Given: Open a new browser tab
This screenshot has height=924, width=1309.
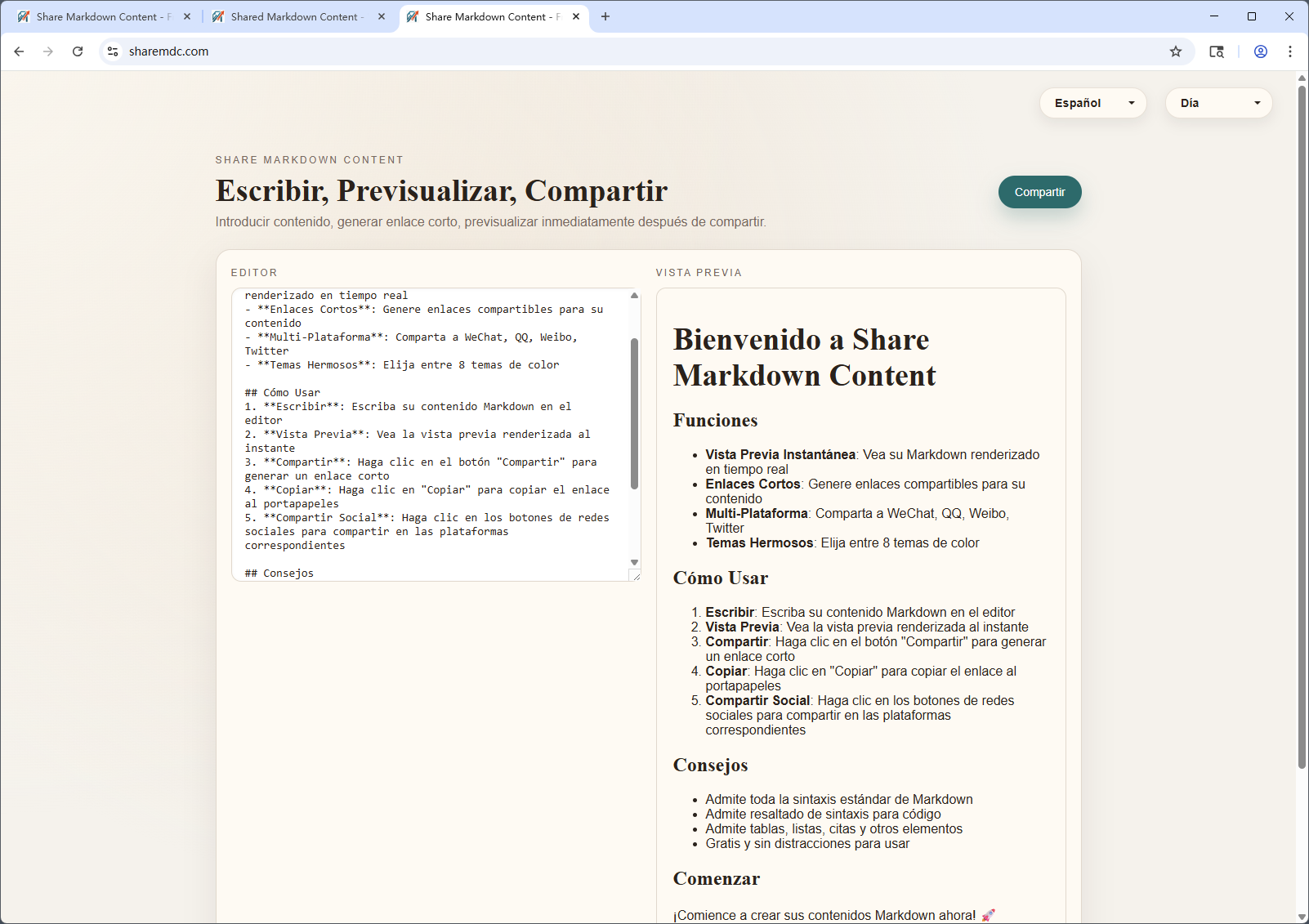Looking at the screenshot, I should 605,16.
